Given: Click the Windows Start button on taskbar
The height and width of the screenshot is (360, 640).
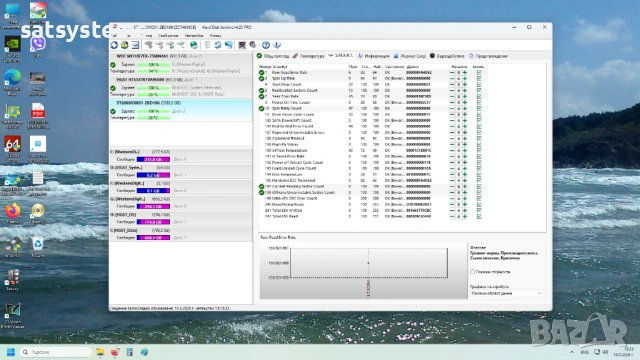Looking at the screenshot, I should pos(11,352).
